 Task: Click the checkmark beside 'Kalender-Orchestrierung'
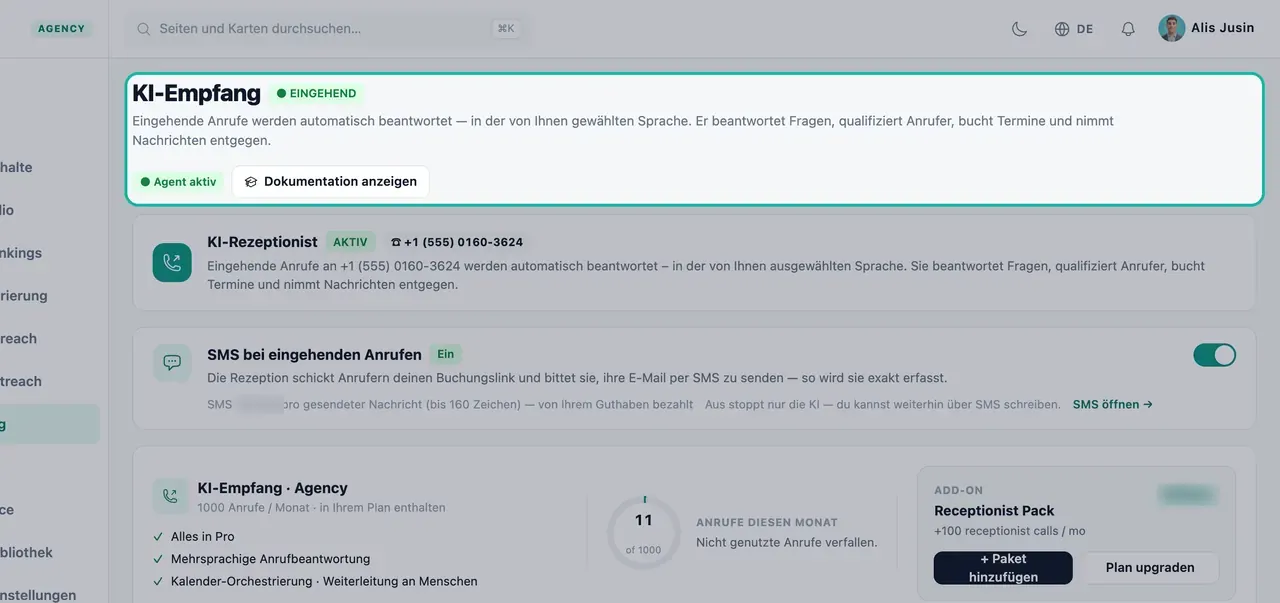(158, 581)
